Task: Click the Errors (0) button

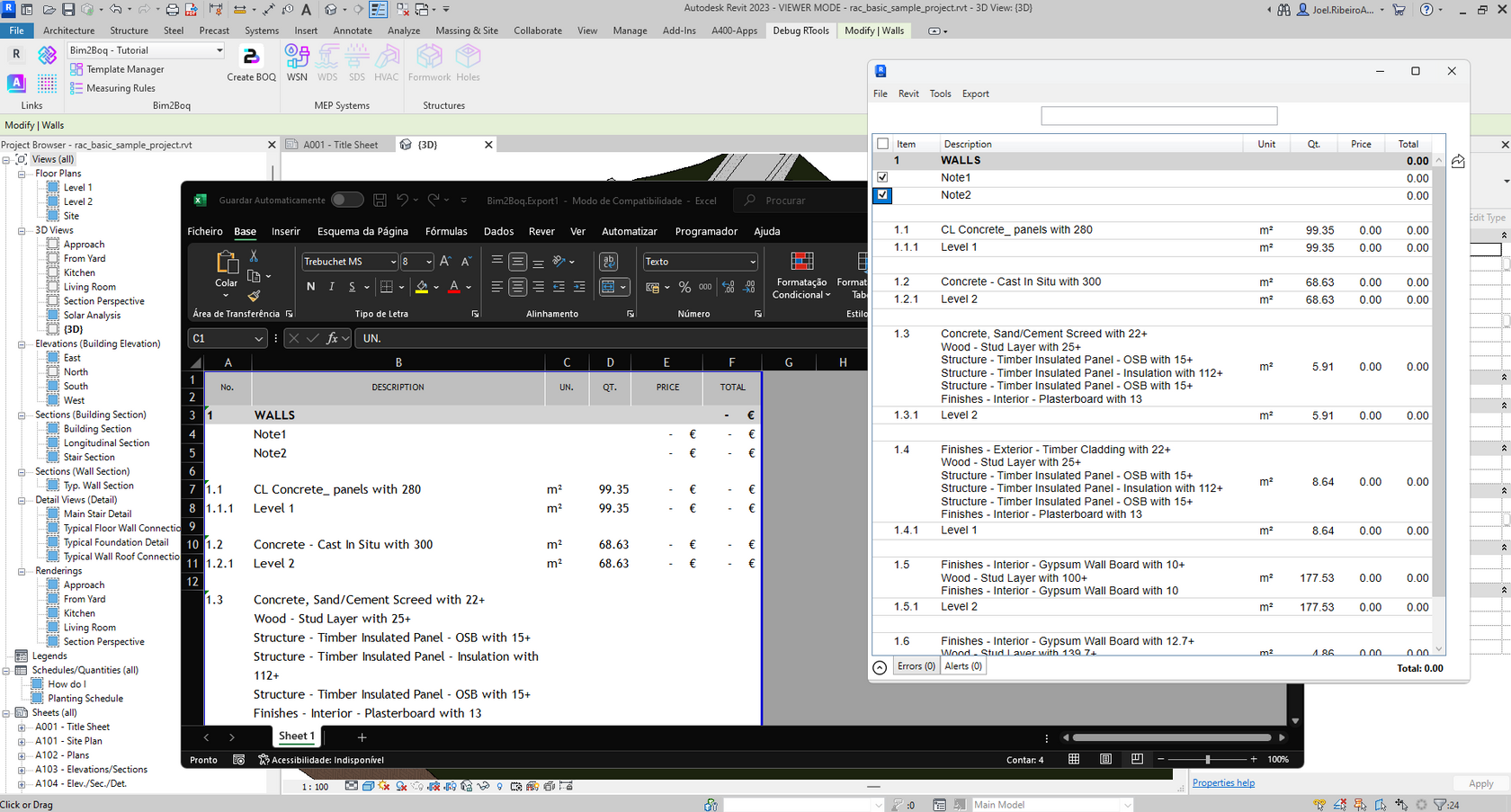Action: [x=916, y=665]
